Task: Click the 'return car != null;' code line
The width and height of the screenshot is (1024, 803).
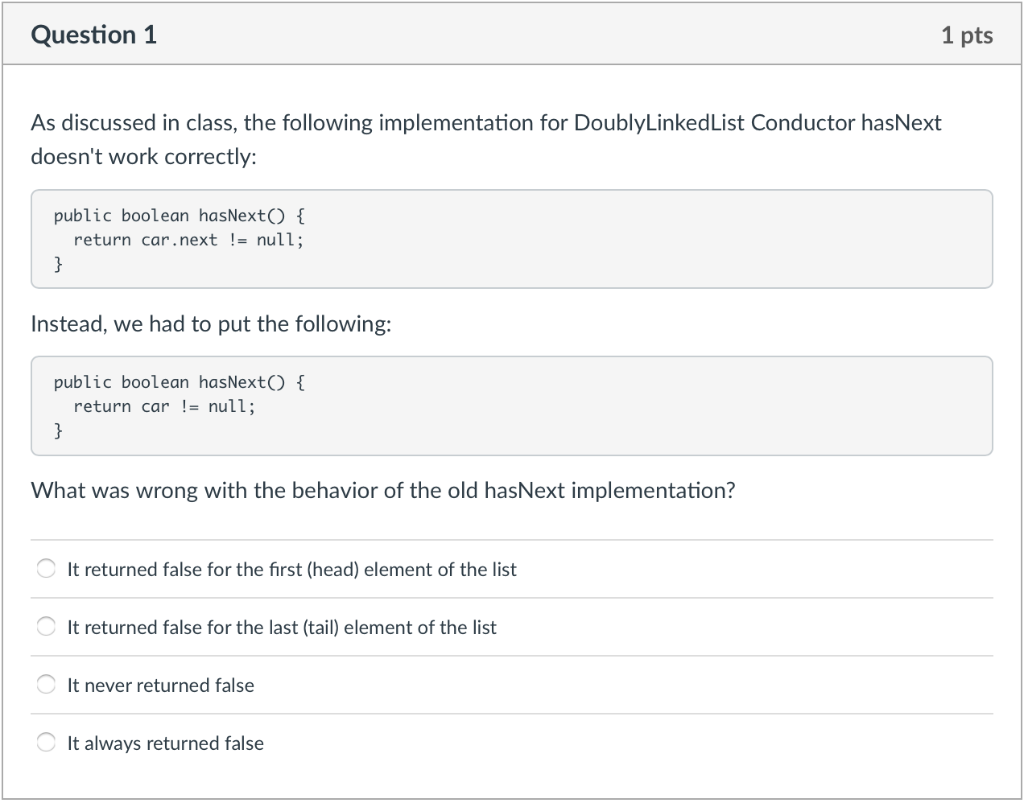Action: (164, 406)
